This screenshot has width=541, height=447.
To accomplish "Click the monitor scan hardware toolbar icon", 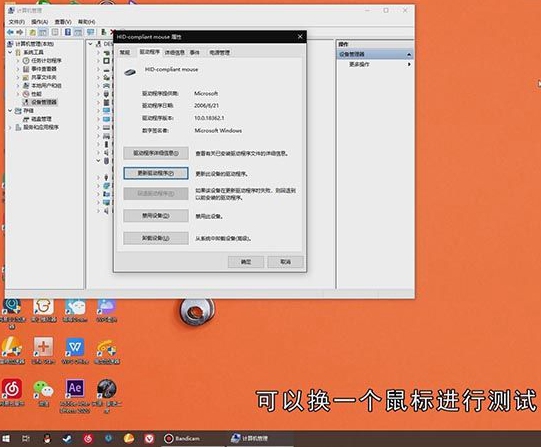I will pos(91,32).
